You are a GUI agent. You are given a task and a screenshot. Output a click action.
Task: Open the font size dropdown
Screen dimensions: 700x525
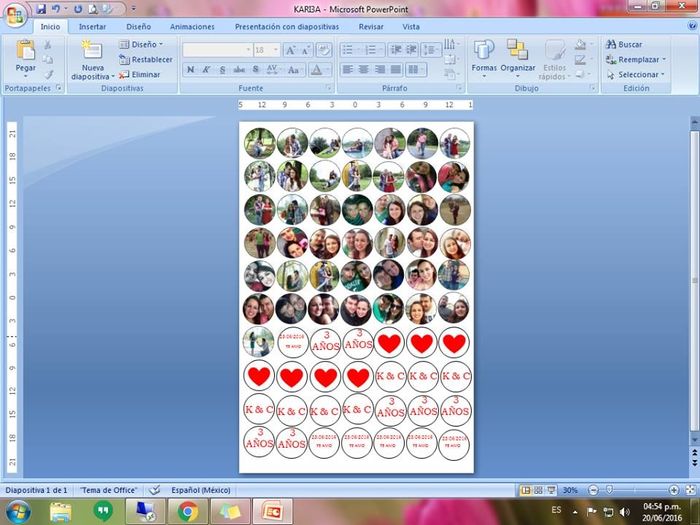click(277, 49)
